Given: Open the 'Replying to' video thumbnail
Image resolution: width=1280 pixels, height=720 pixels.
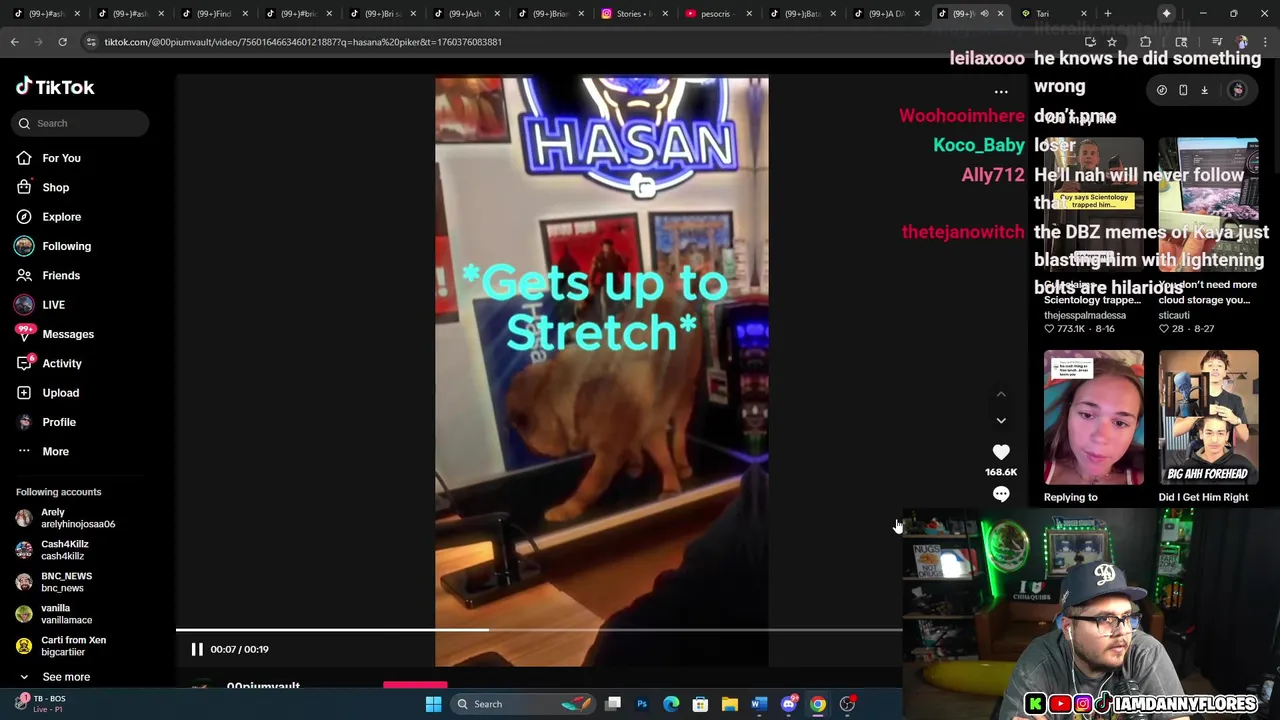Looking at the screenshot, I should [x=1094, y=419].
